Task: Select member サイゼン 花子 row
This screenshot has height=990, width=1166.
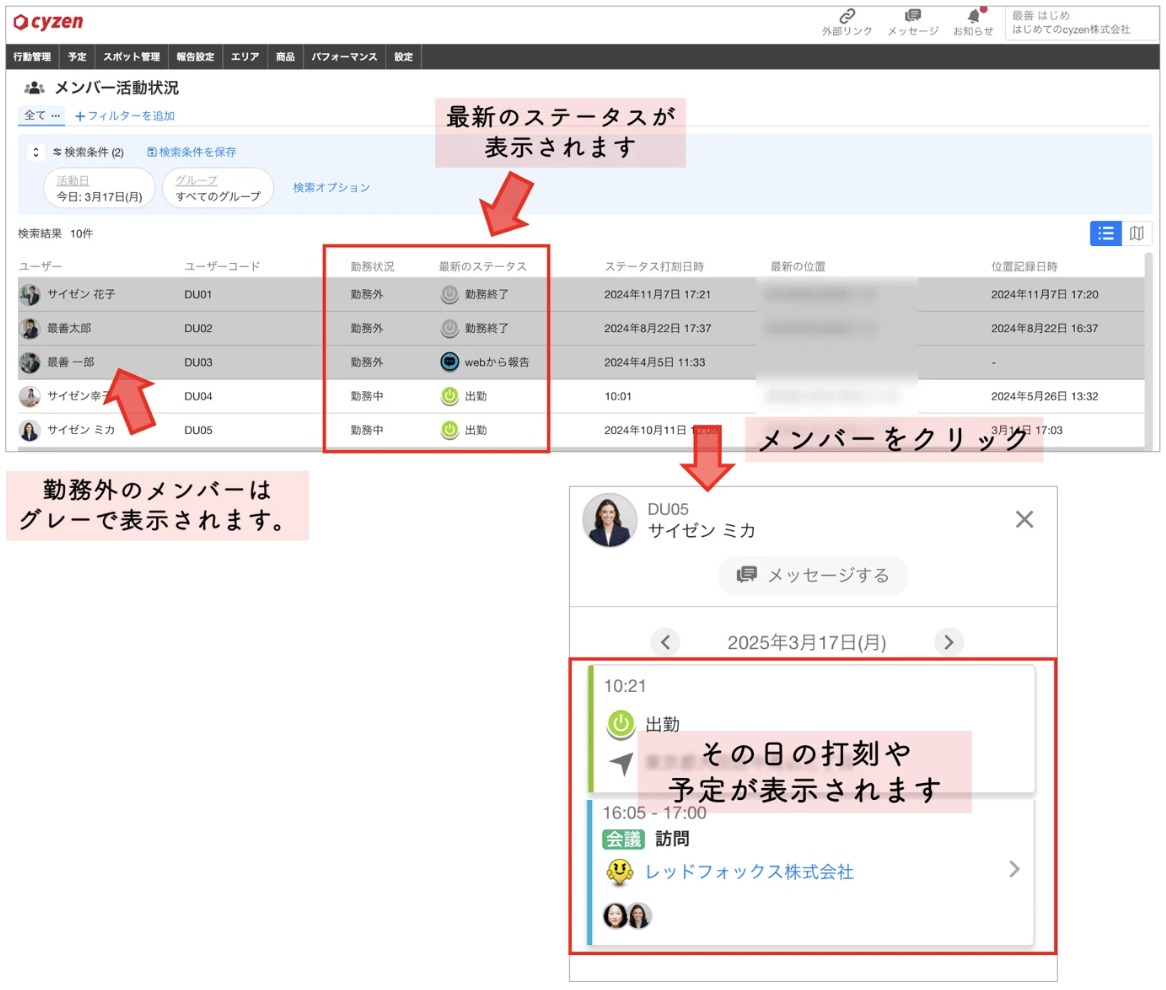Action: [581, 295]
